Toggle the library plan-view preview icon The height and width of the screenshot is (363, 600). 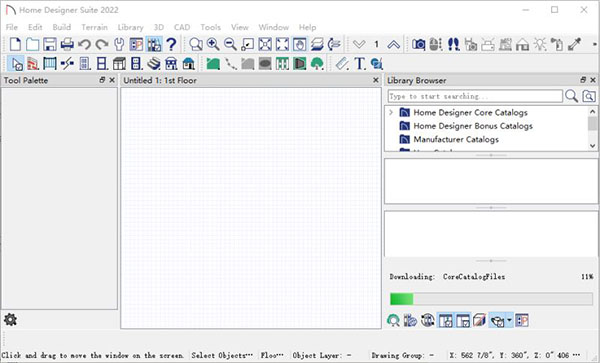tap(522, 320)
